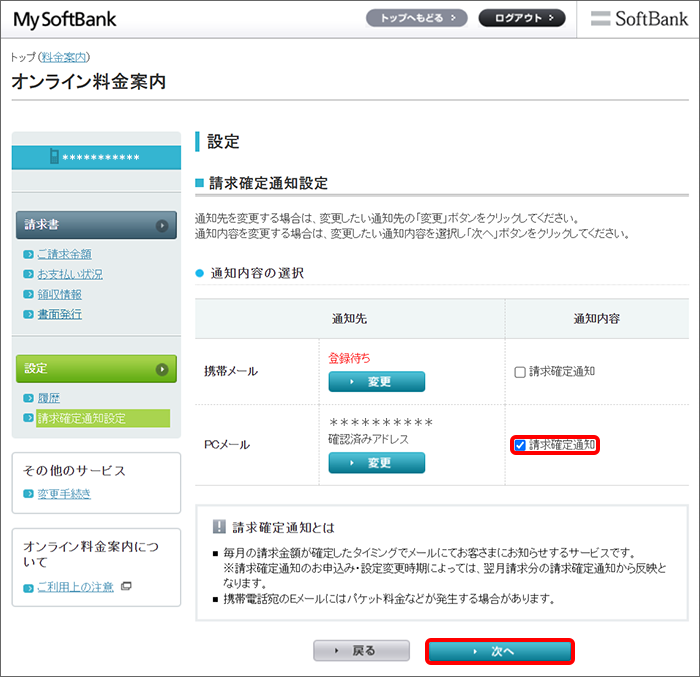Click the arrow icon on 設定 header
The height and width of the screenshot is (677, 700).
click(x=162, y=369)
